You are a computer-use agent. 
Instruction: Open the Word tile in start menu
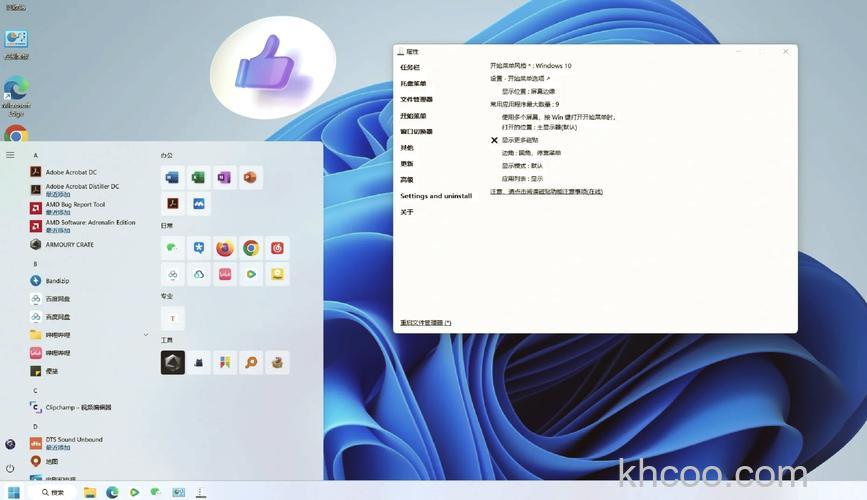[x=173, y=178]
